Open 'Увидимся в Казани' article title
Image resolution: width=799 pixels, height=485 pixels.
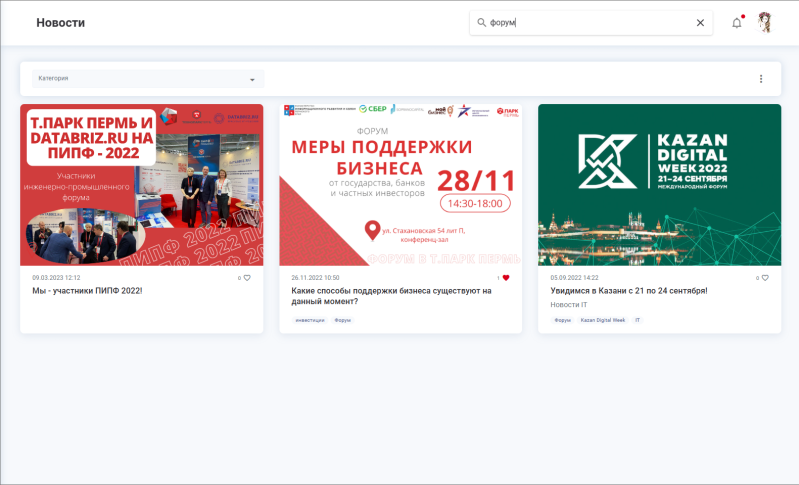point(629,291)
